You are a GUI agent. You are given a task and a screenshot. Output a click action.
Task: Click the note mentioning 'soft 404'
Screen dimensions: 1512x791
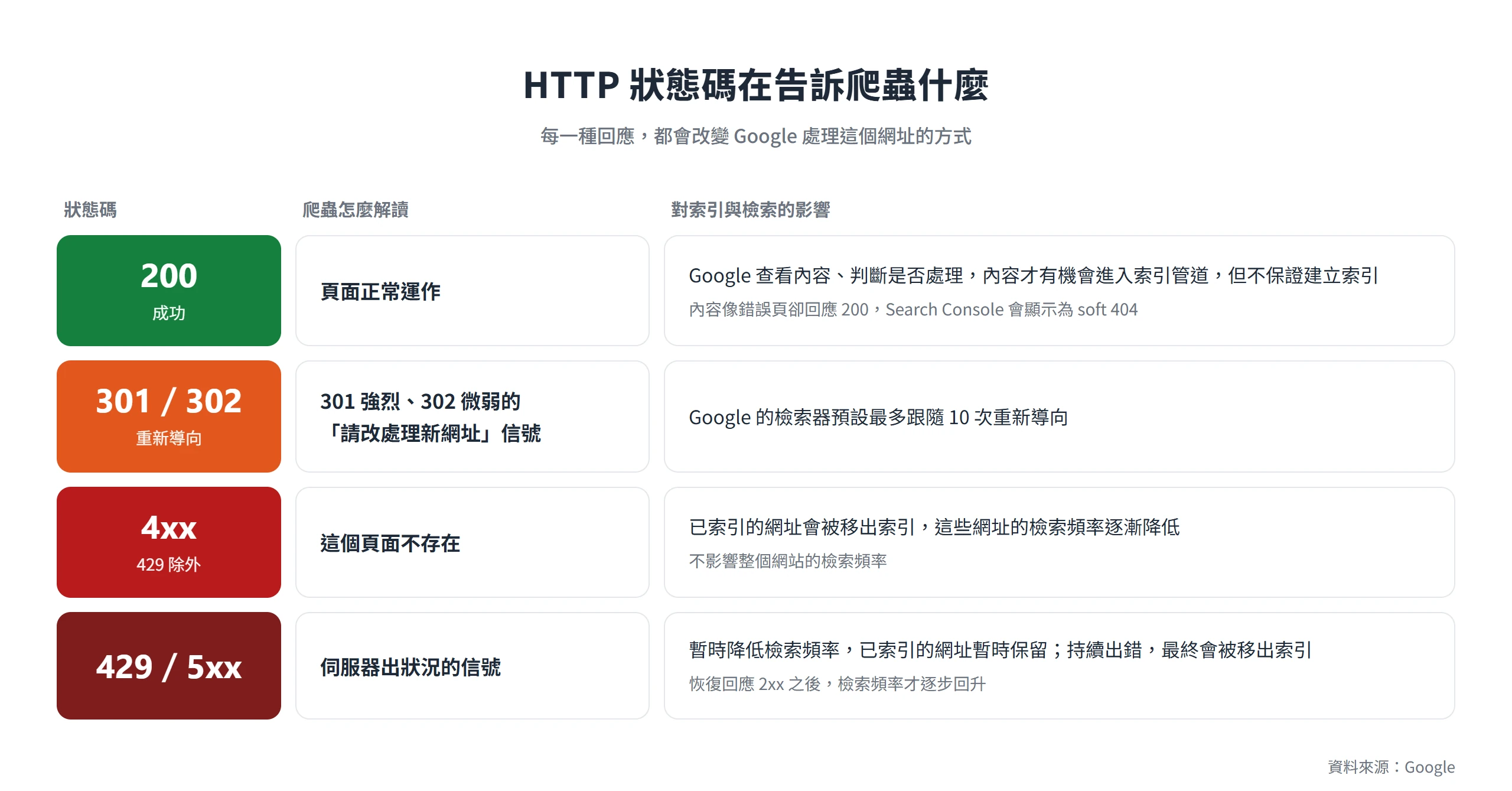tap(913, 310)
